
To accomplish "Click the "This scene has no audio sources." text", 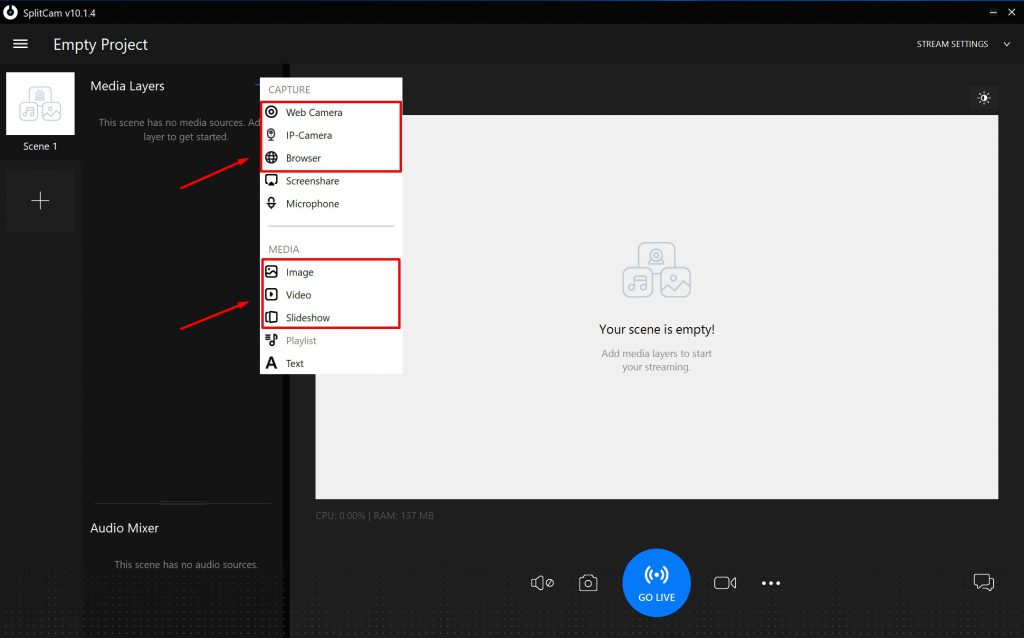I will click(x=186, y=564).
